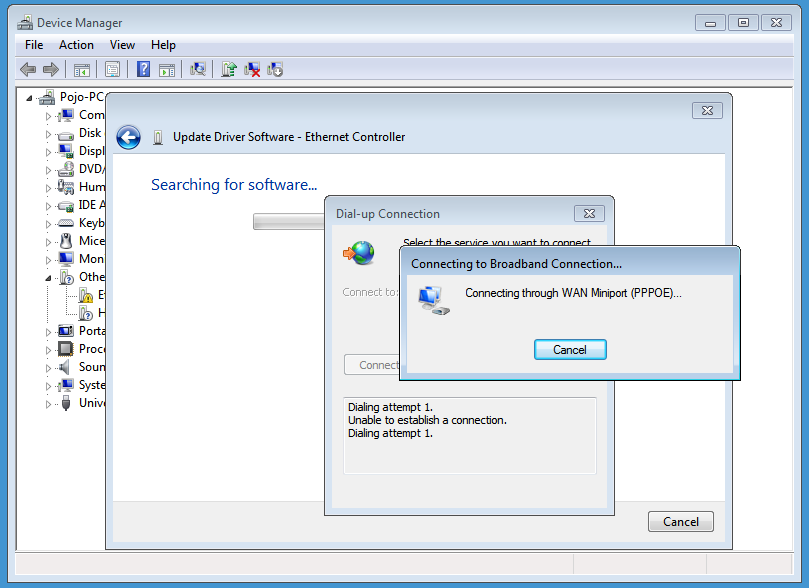Image resolution: width=809 pixels, height=588 pixels.
Task: Collapse the Pojo-PC root node
Action: [29, 98]
